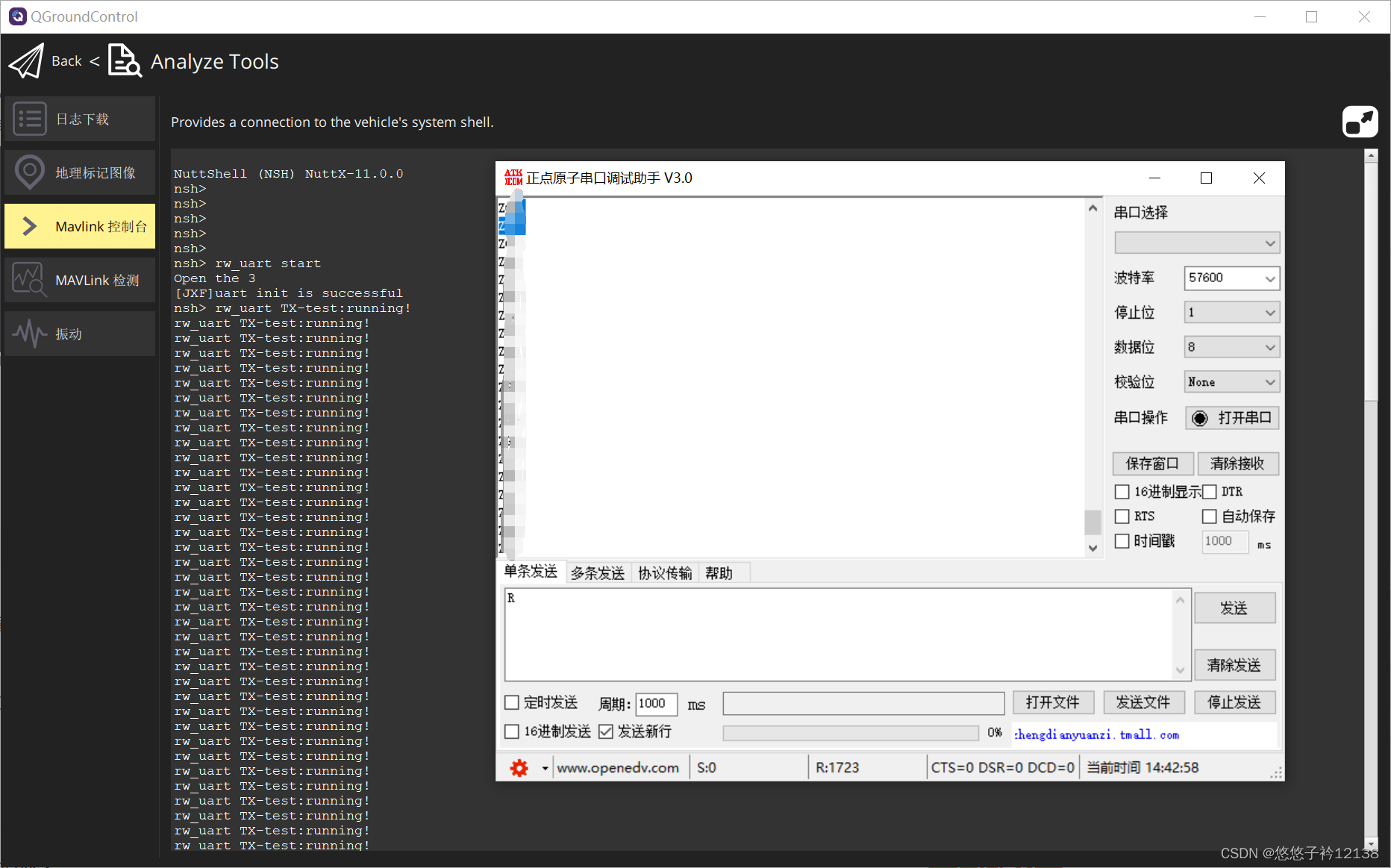1391x868 pixels.
Task: Minimize the serial assistant window
Action: (x=1154, y=178)
